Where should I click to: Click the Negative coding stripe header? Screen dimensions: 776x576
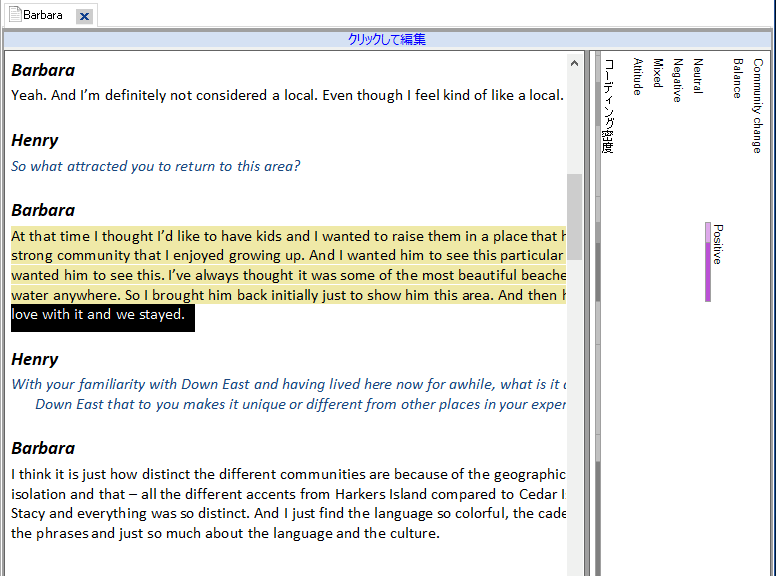coord(677,80)
